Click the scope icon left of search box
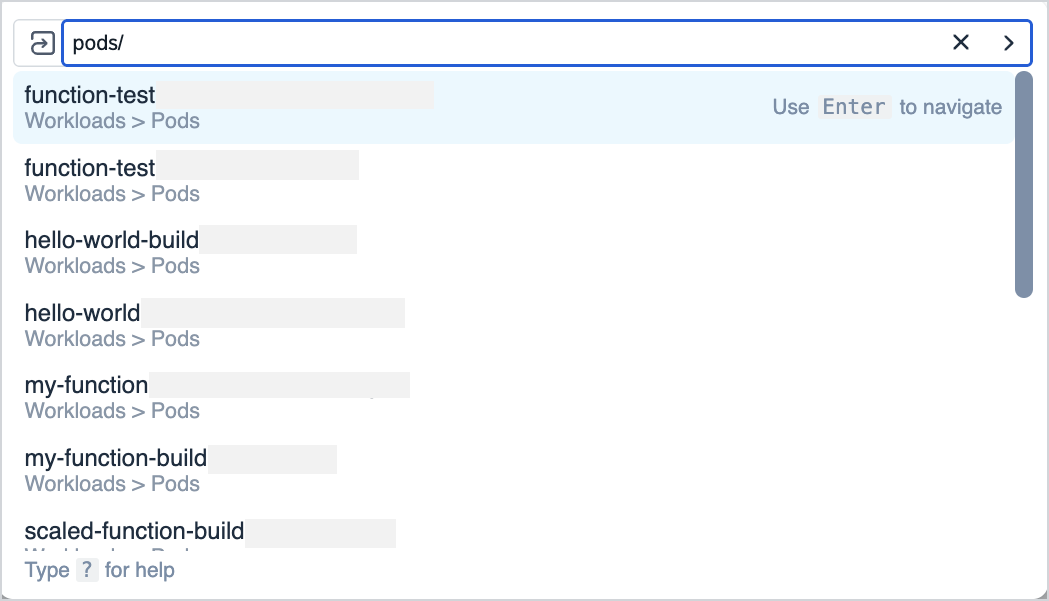This screenshot has width=1049, height=601. (x=41, y=44)
